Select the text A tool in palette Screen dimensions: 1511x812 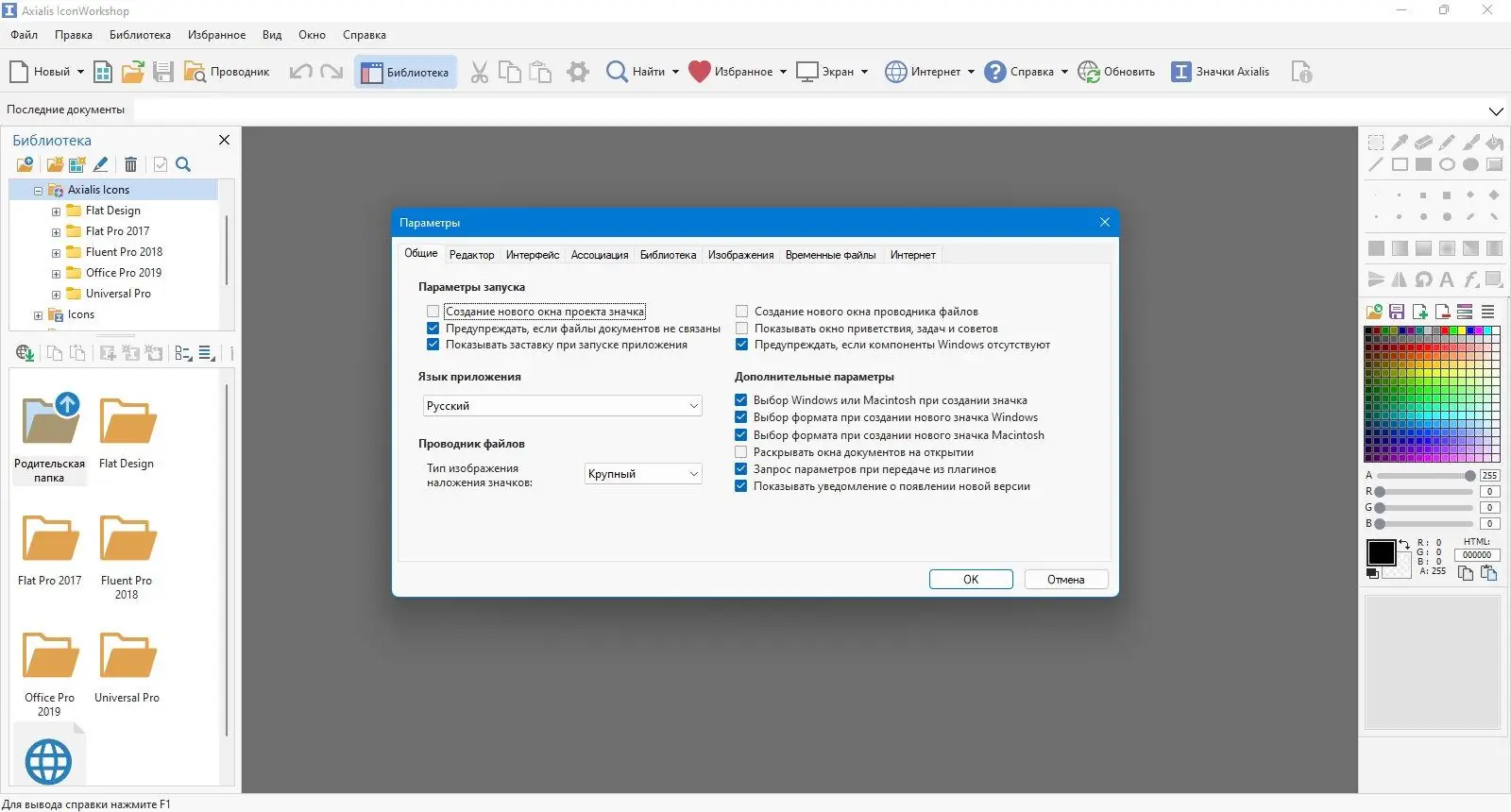click(1447, 279)
